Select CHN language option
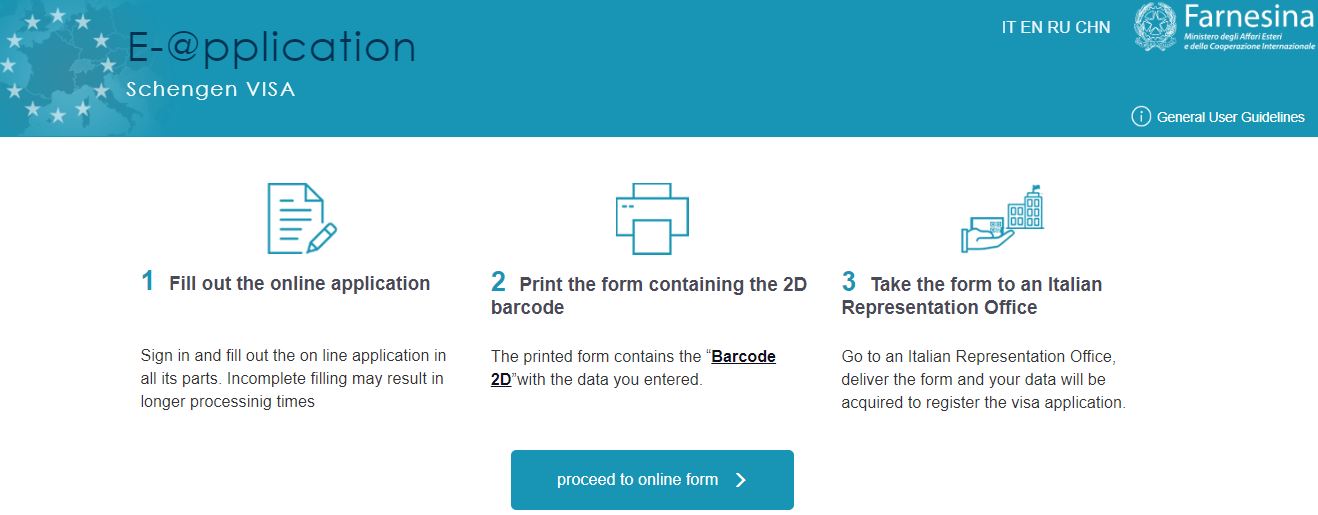Image resolution: width=1318 pixels, height=515 pixels. 1093,28
